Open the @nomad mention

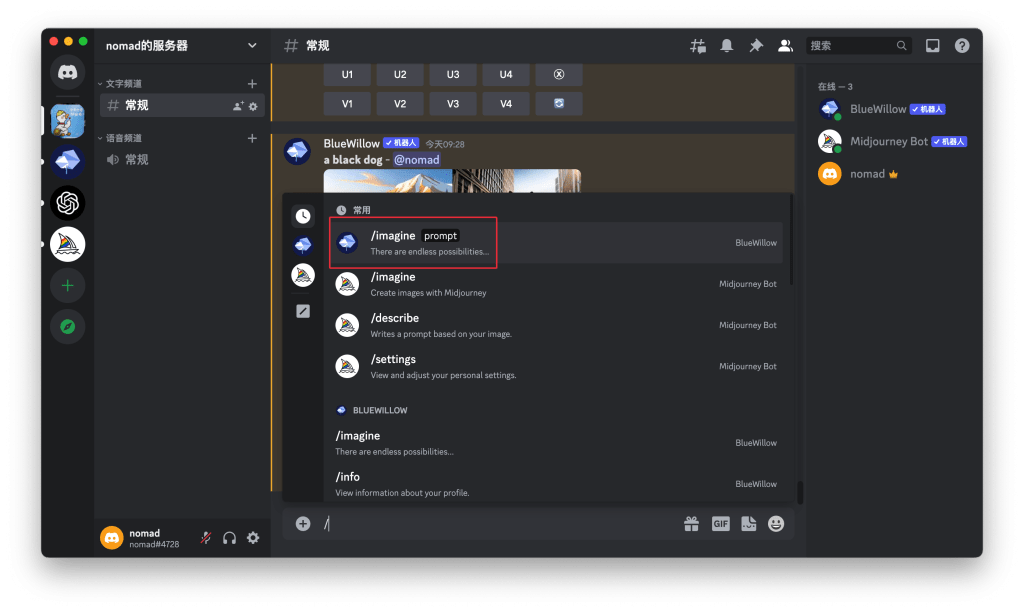coord(416,160)
